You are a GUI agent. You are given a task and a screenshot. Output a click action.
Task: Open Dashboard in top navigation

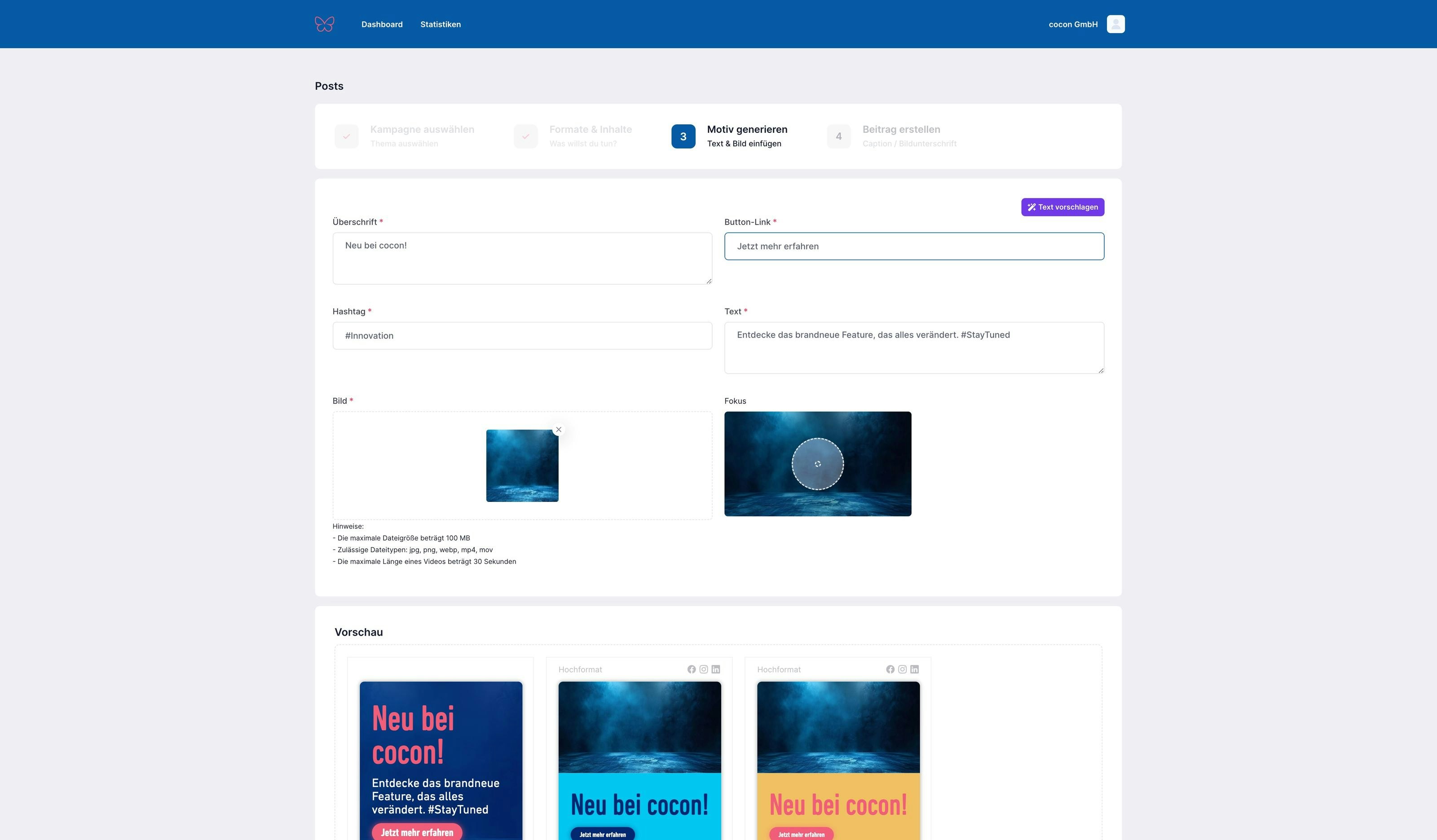(x=382, y=24)
